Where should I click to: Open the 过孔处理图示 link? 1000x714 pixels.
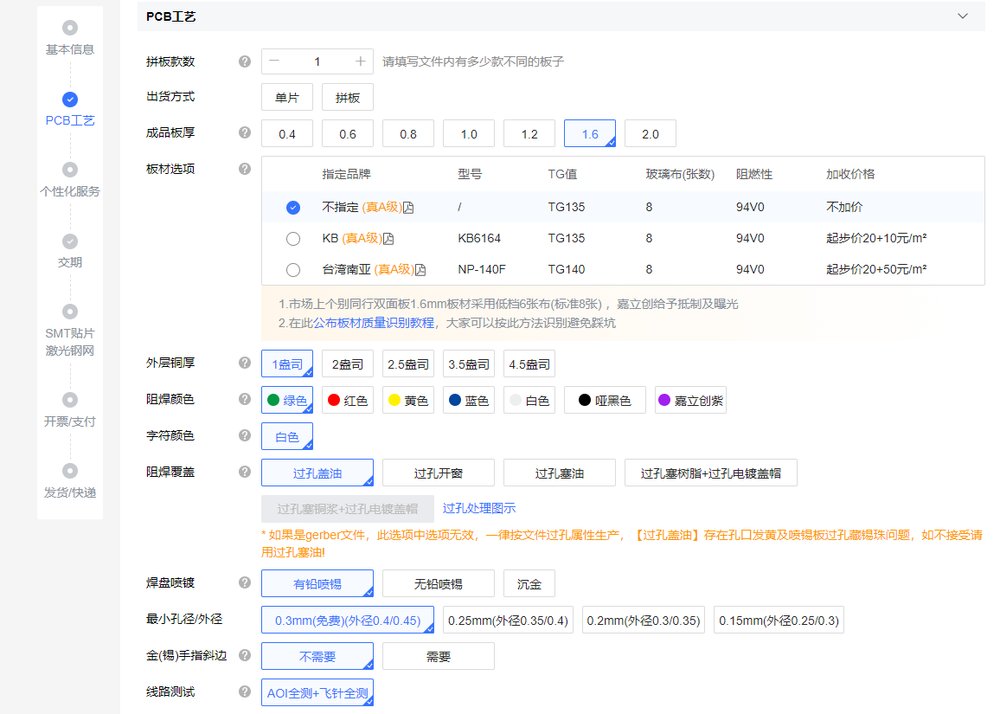tap(479, 508)
